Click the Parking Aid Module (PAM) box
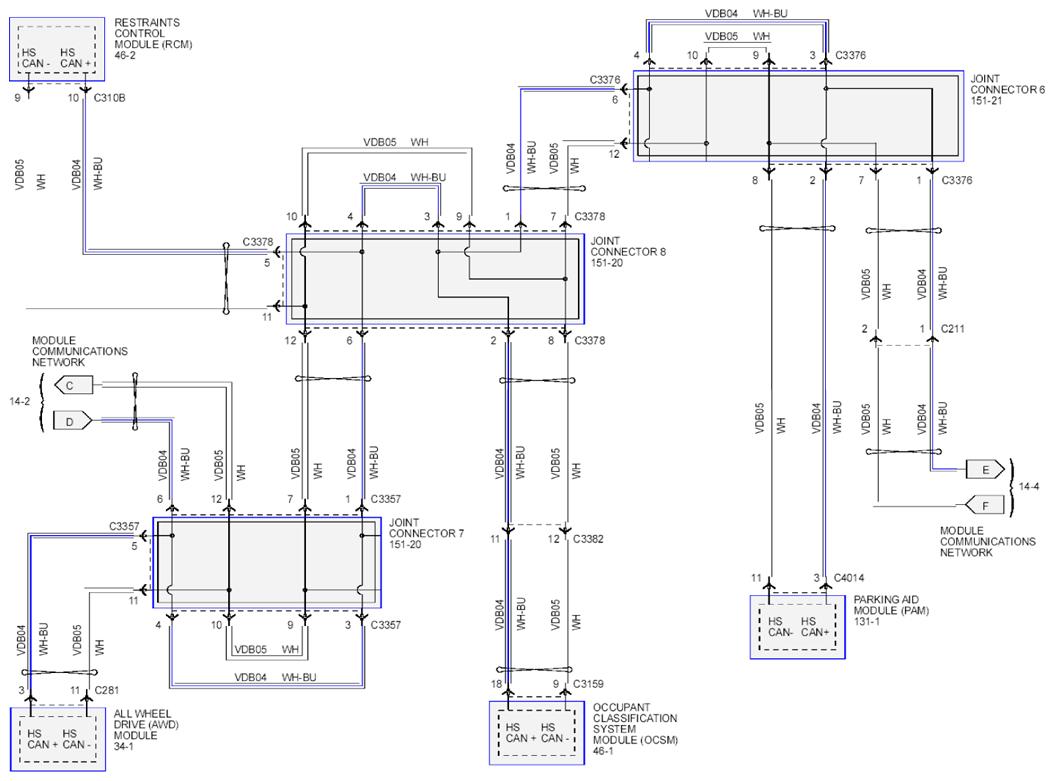1054x781 pixels. coord(797,626)
